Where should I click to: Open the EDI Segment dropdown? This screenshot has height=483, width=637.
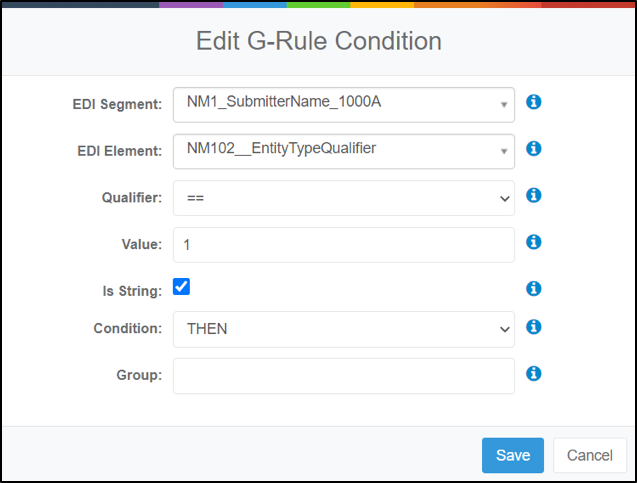344,105
